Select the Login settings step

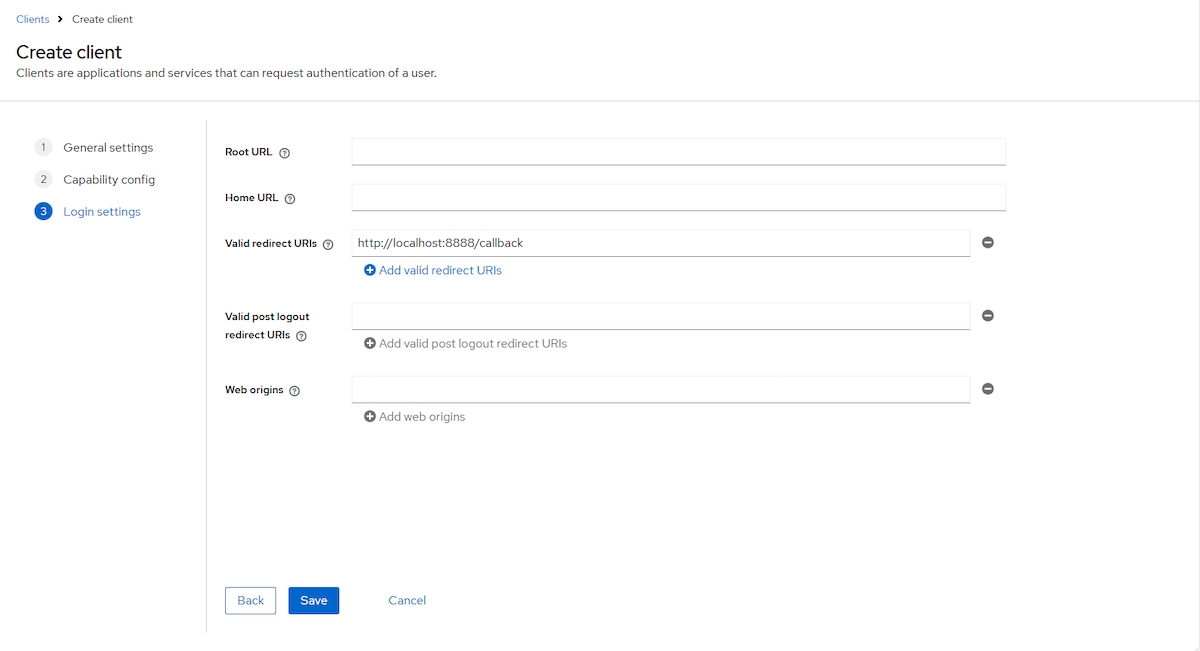[x=101, y=212]
